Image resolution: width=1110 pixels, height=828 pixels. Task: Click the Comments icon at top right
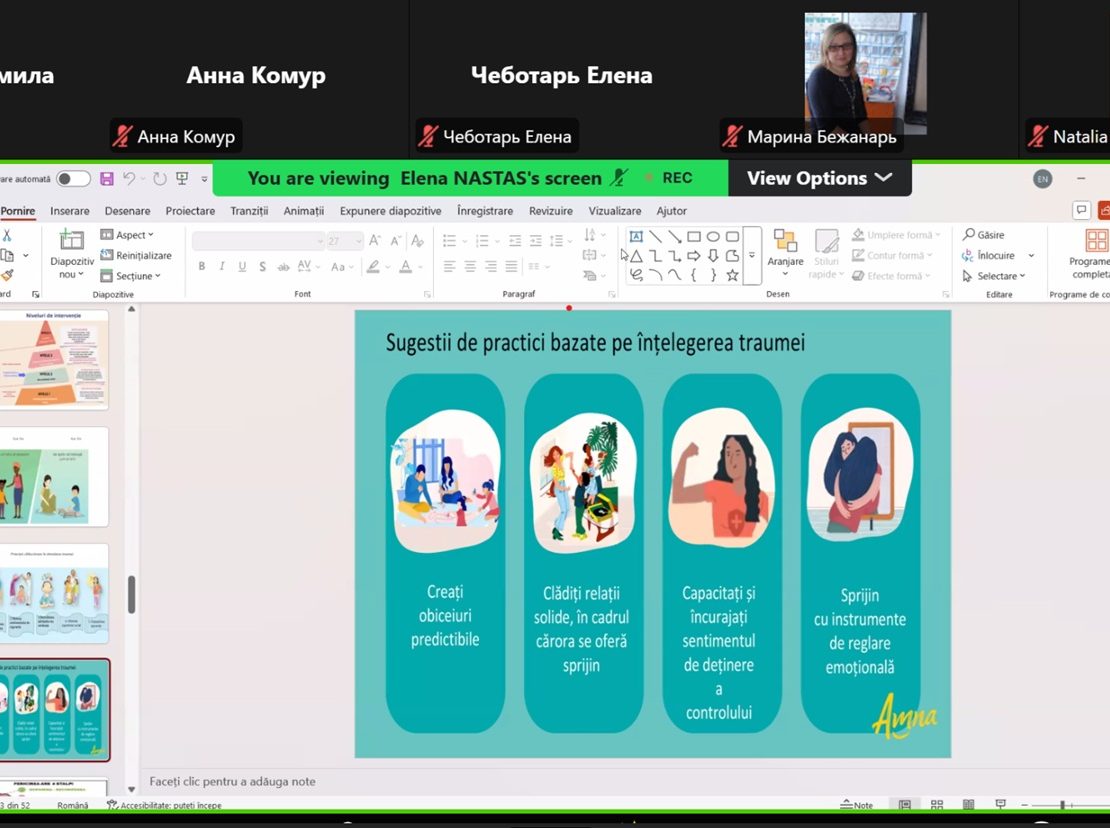tap(1081, 210)
